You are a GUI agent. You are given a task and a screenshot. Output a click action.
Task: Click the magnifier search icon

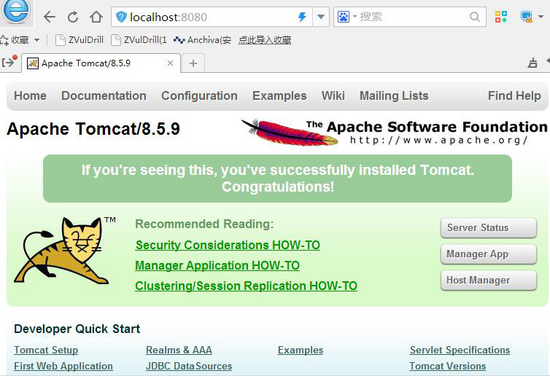point(474,16)
